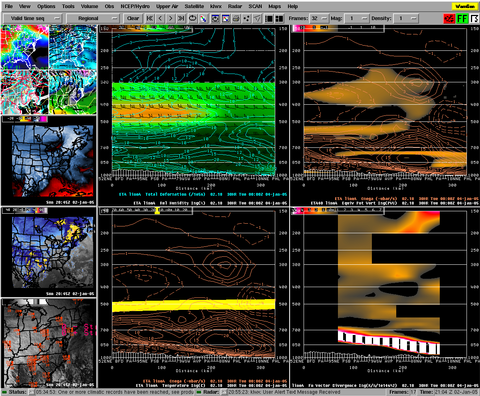Jump to the last frame

[x=181, y=18]
